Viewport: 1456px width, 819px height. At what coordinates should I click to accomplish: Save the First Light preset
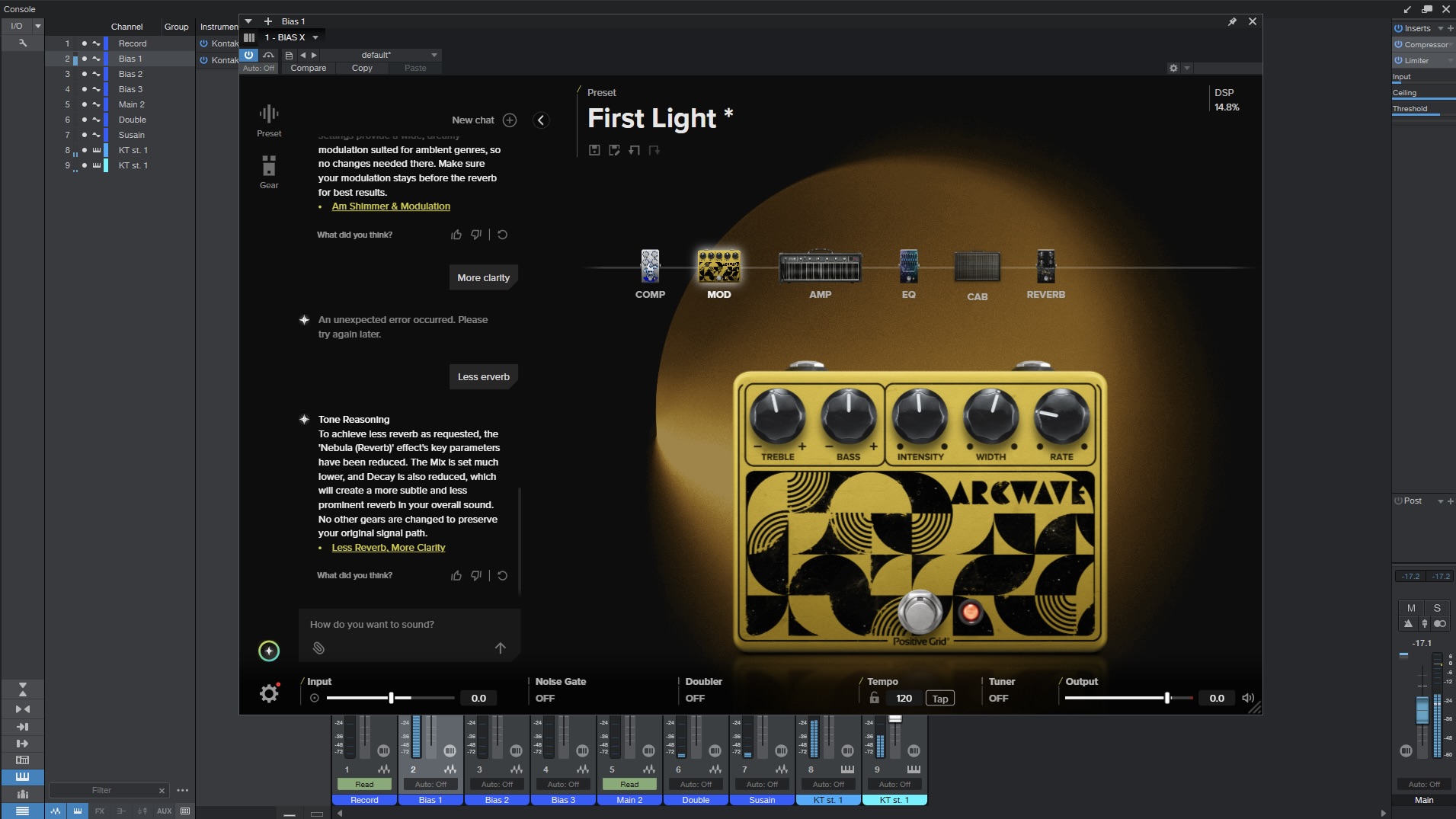tap(594, 150)
